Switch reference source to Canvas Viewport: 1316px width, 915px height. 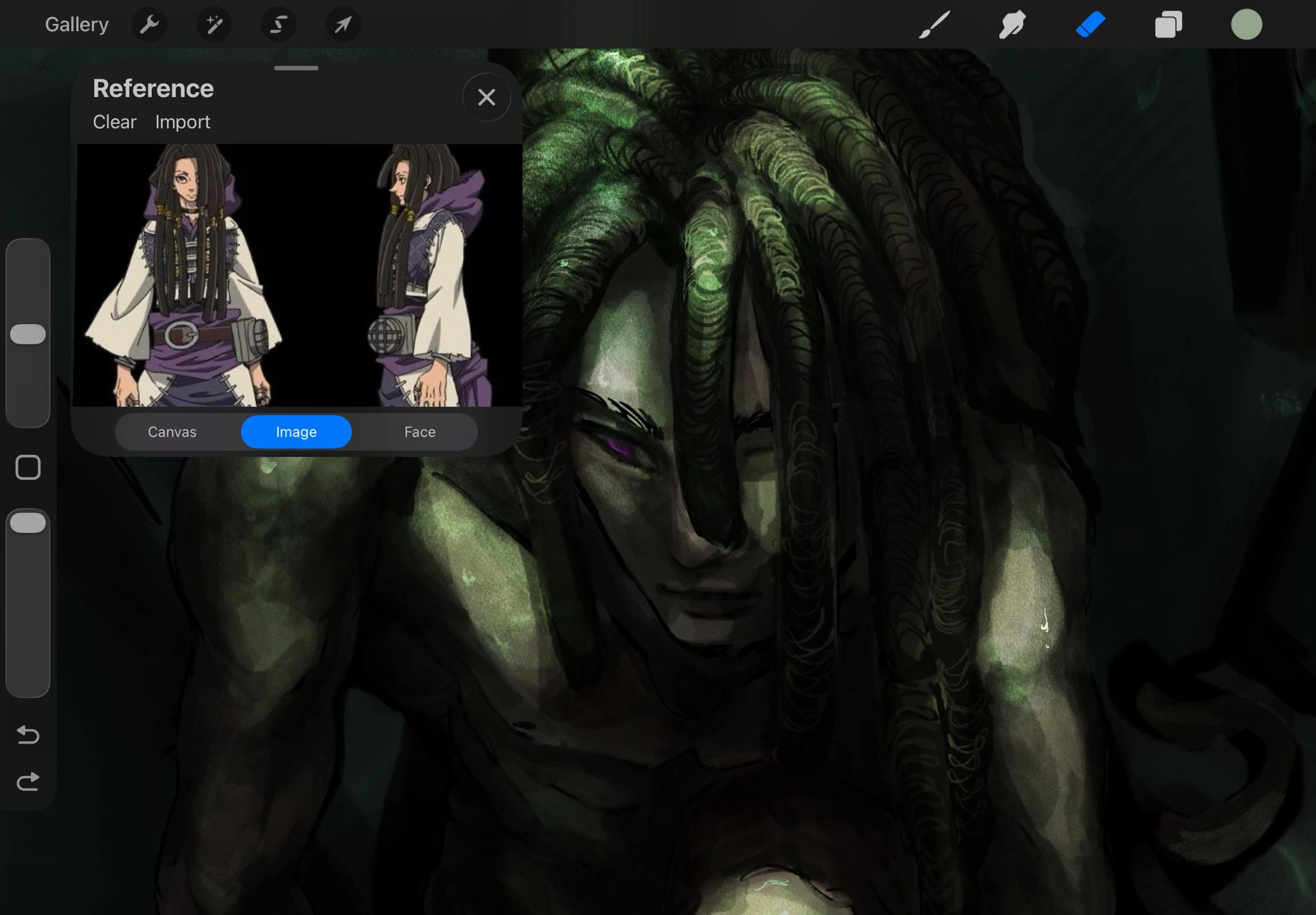(172, 432)
